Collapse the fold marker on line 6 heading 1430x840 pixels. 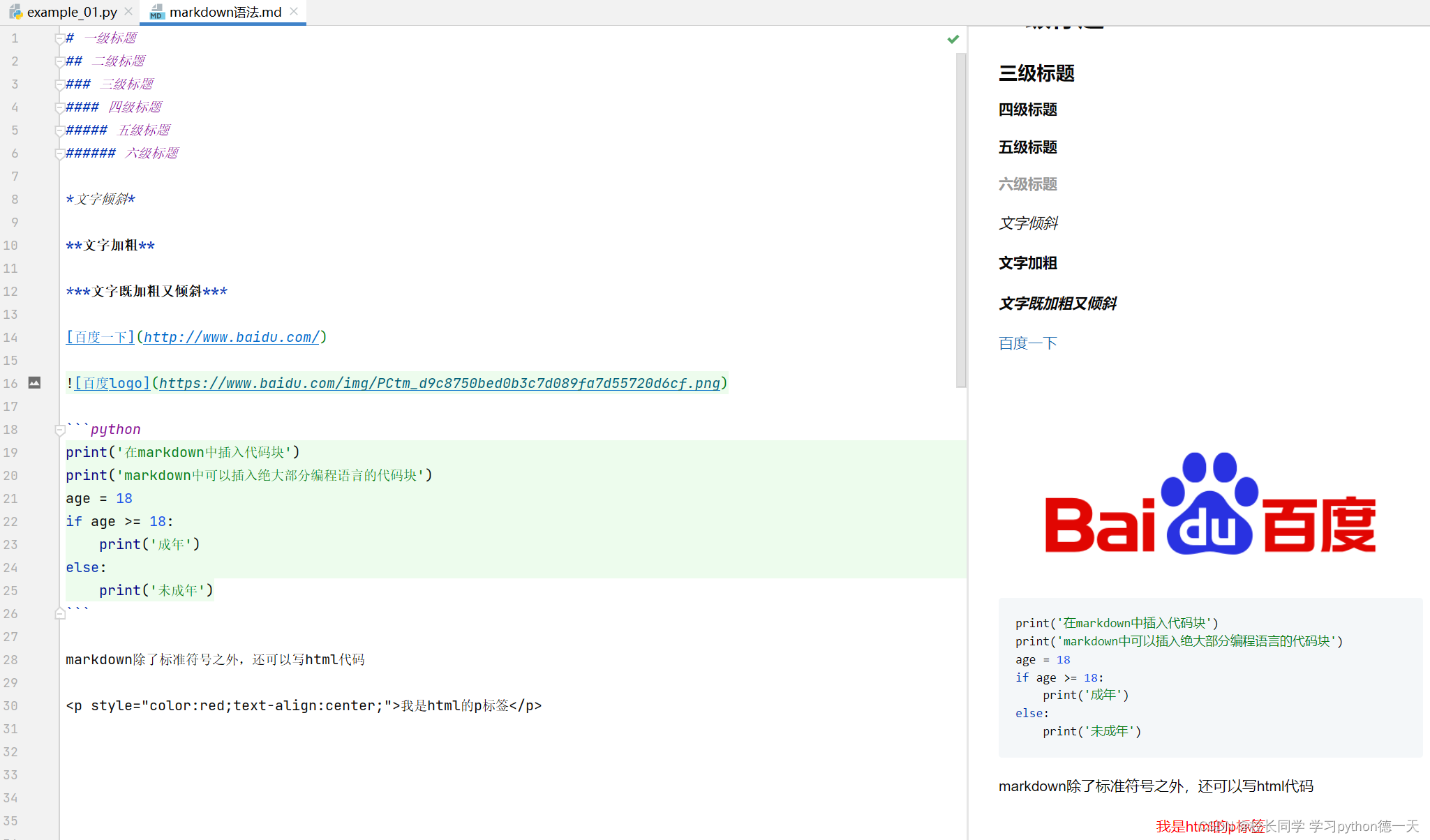[60, 154]
